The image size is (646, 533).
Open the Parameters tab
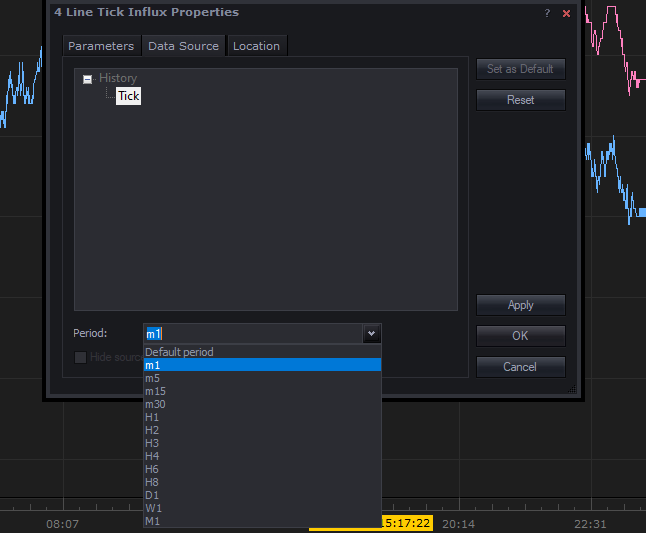(x=101, y=46)
